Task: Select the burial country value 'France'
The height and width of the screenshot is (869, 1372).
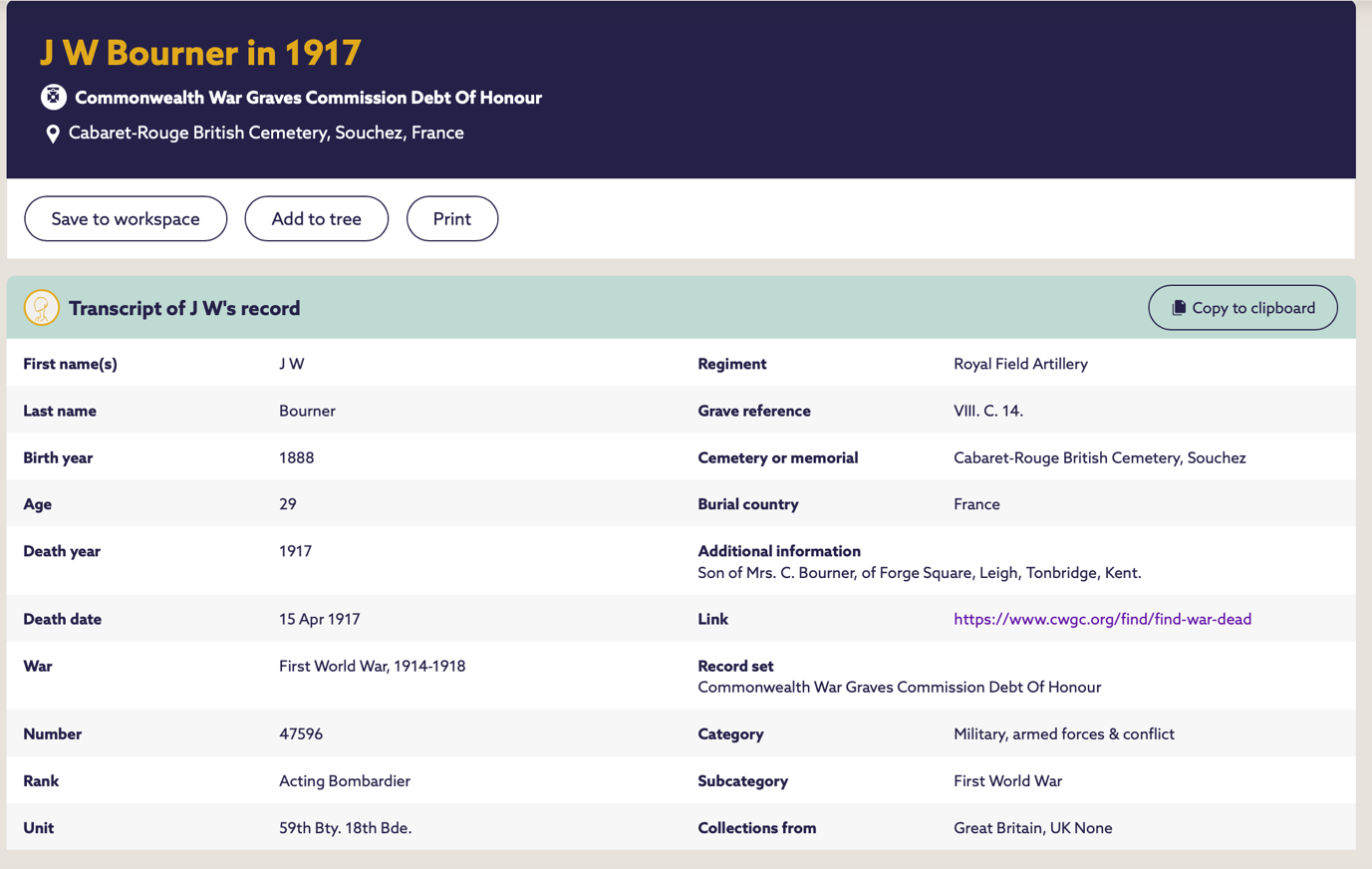Action: tap(976, 504)
